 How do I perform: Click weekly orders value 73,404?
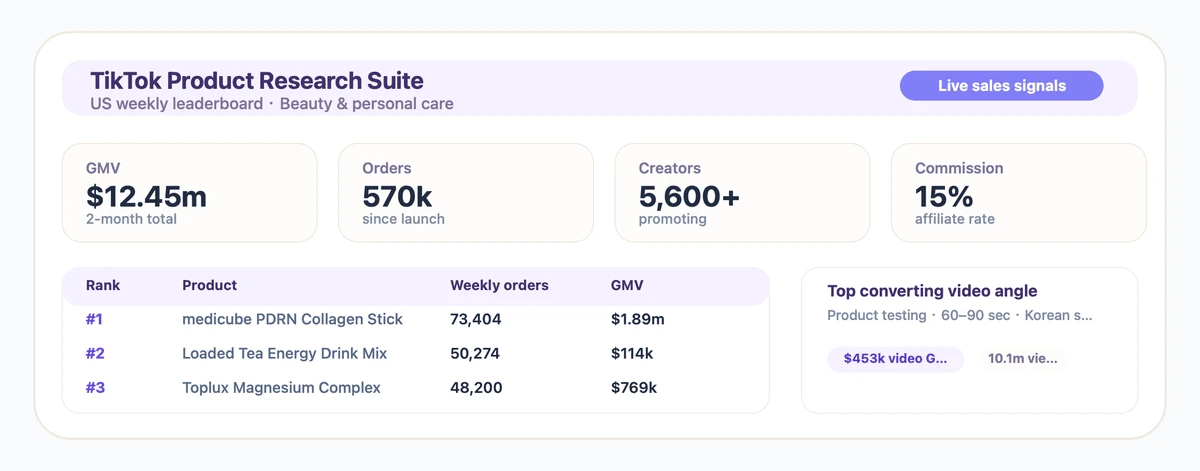point(476,319)
